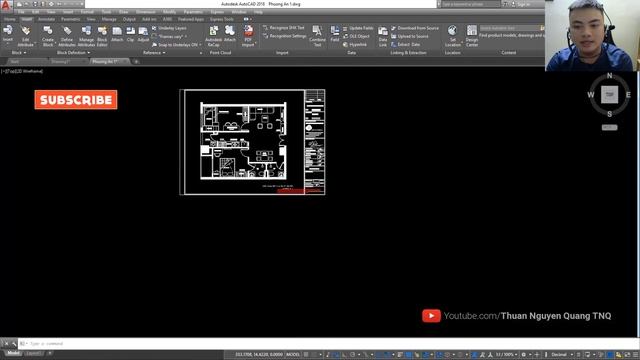
Task: Insert a Field from Data panel
Action: pos(335,34)
